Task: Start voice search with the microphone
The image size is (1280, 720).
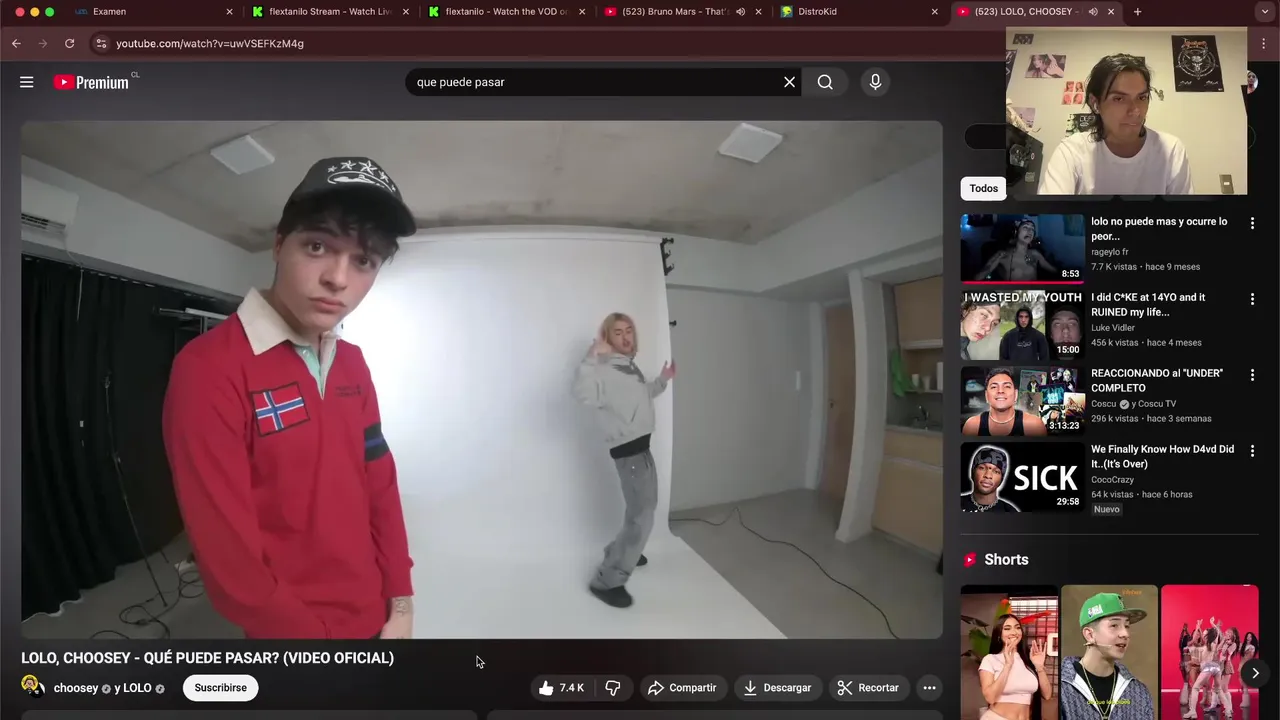Action: click(875, 82)
